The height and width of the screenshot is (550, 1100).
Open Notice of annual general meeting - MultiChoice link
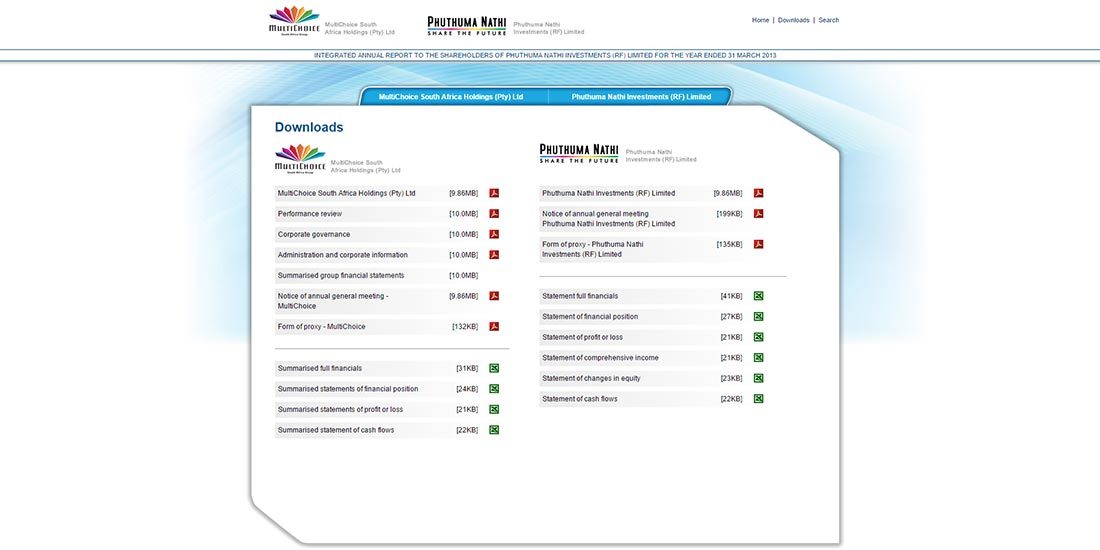coord(333,301)
